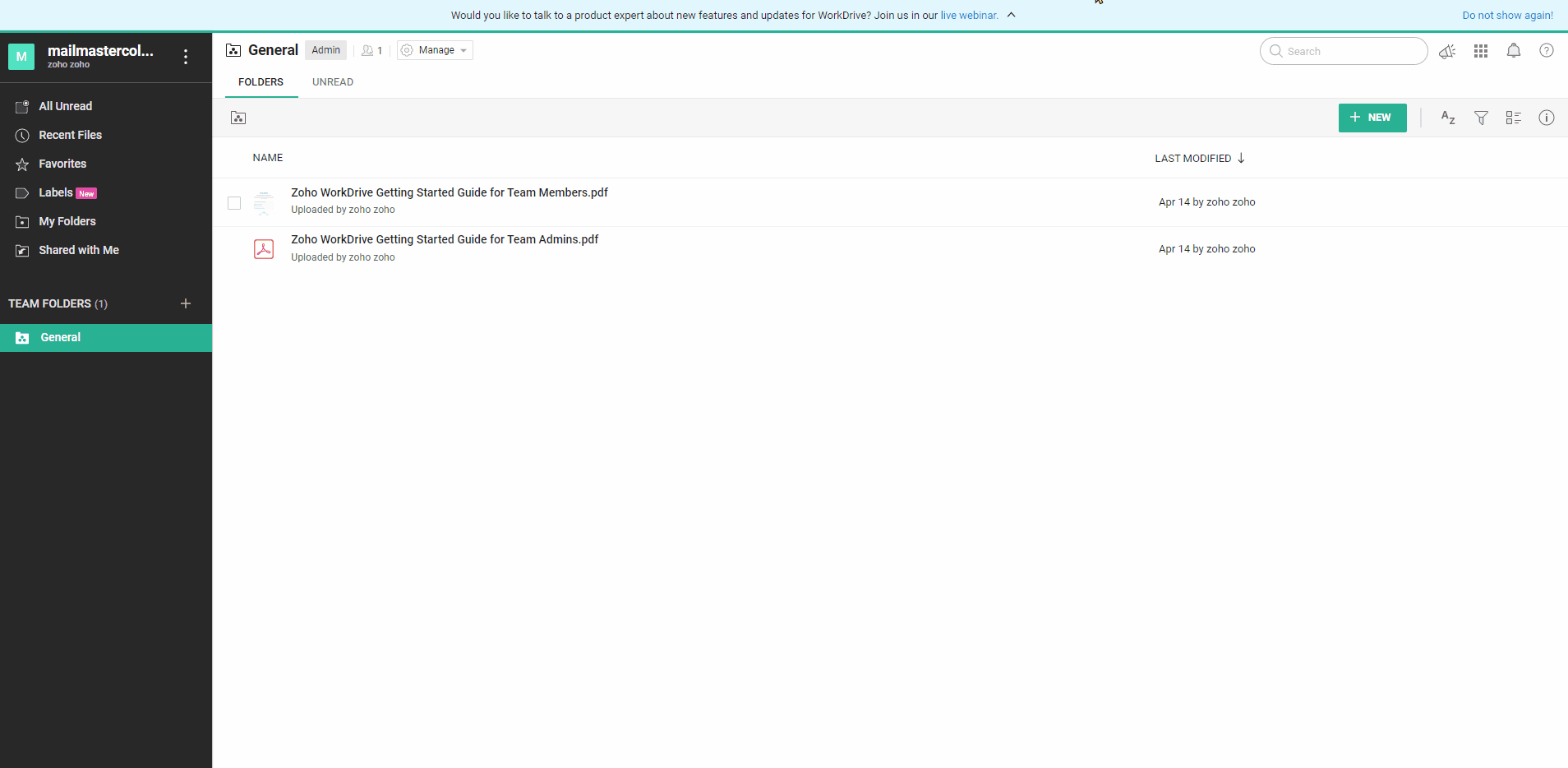Open the account avatar M icon

tap(21, 57)
